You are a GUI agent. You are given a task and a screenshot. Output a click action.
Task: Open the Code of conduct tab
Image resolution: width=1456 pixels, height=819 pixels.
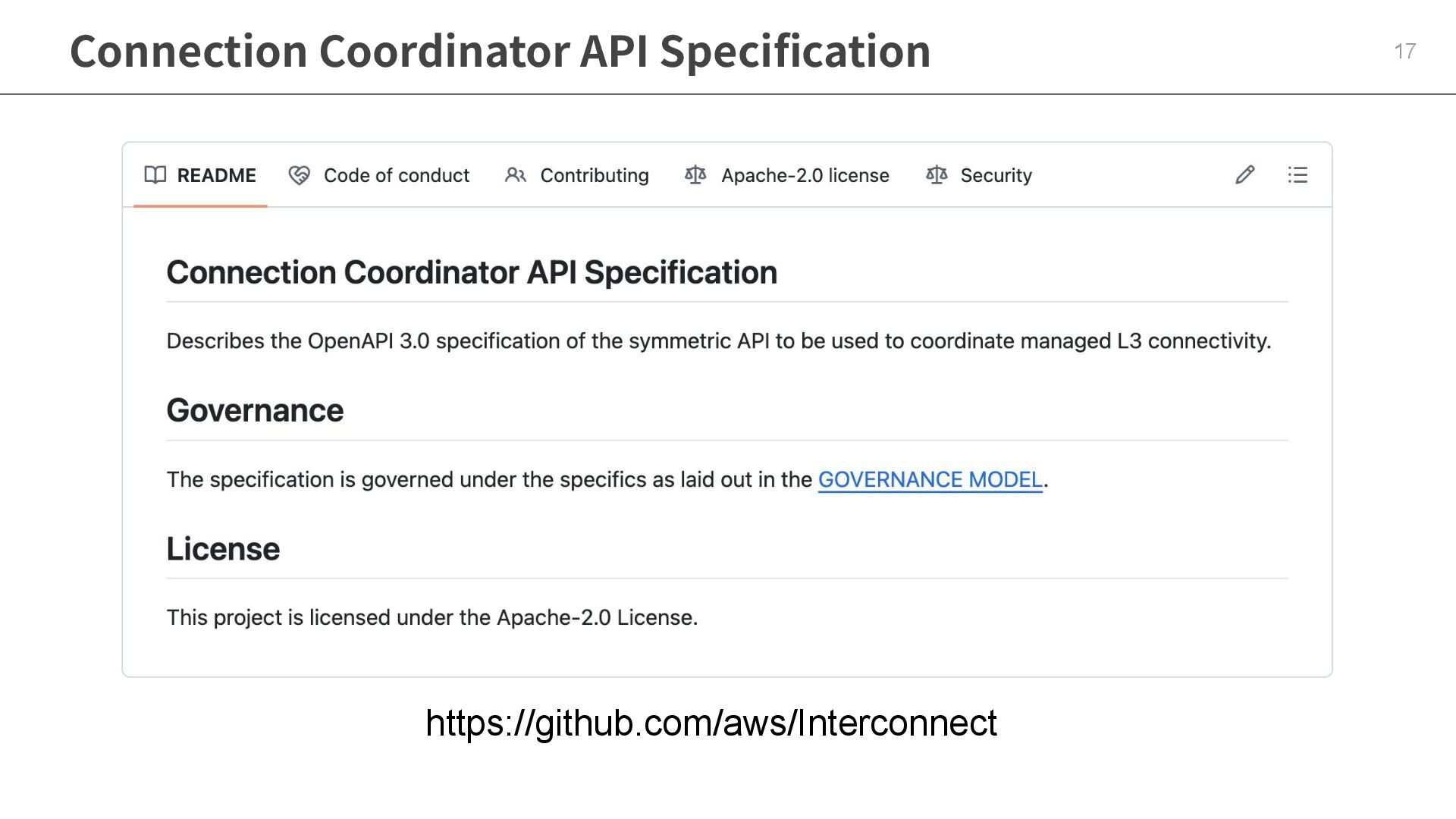(x=396, y=175)
